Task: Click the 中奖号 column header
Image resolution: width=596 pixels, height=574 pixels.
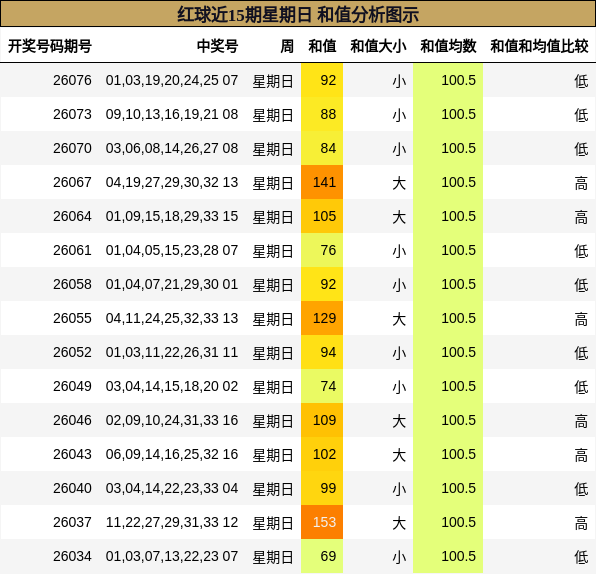Action: pyautogui.click(x=217, y=46)
